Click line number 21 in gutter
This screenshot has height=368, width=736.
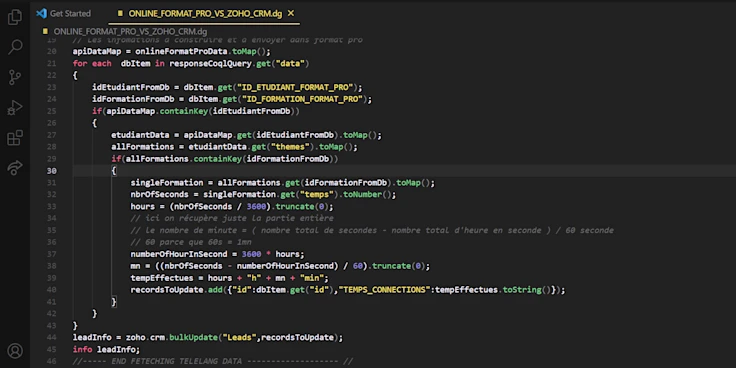pos(52,63)
